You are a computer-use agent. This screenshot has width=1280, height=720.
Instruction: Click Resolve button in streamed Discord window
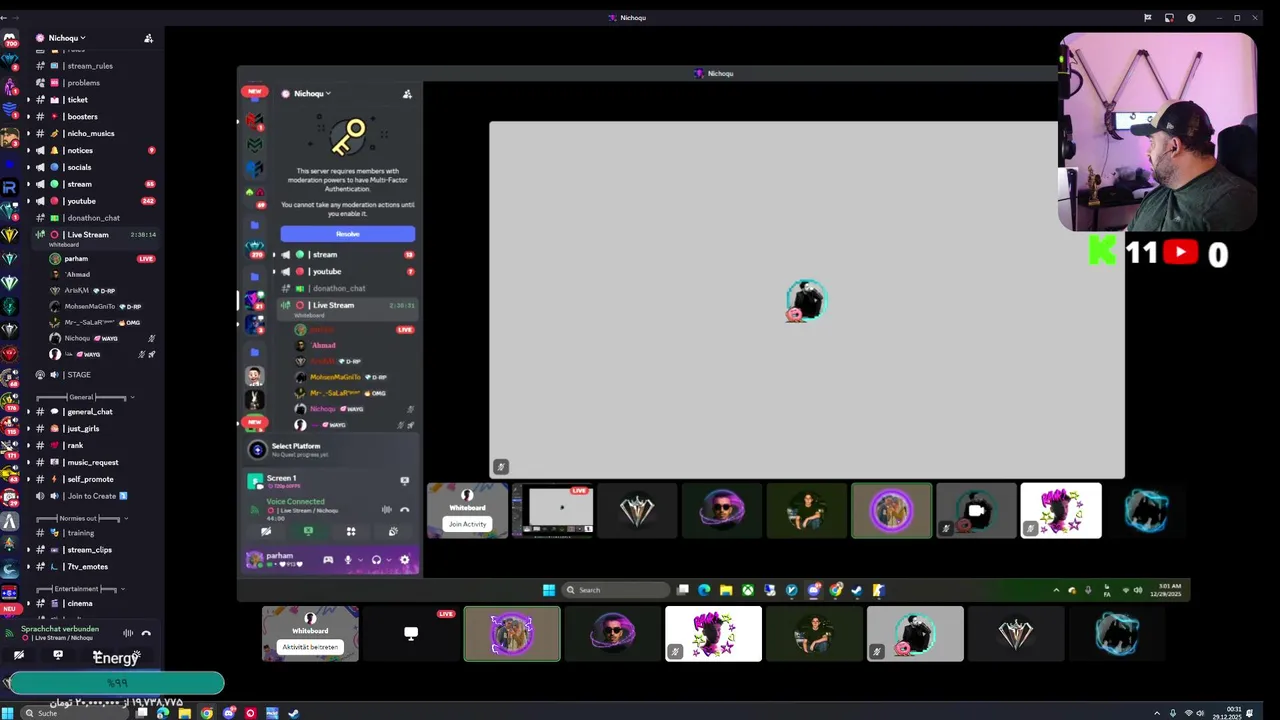pyautogui.click(x=347, y=234)
